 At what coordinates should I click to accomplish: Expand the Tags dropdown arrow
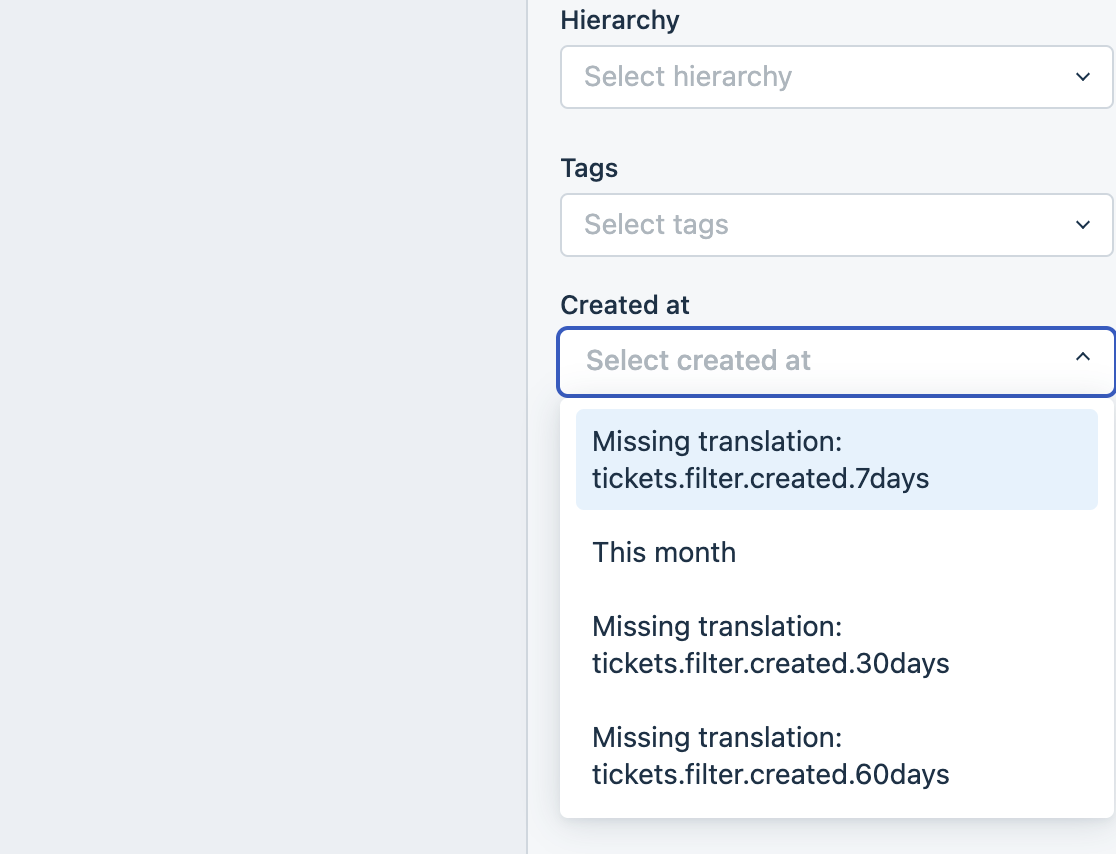[1082, 225]
